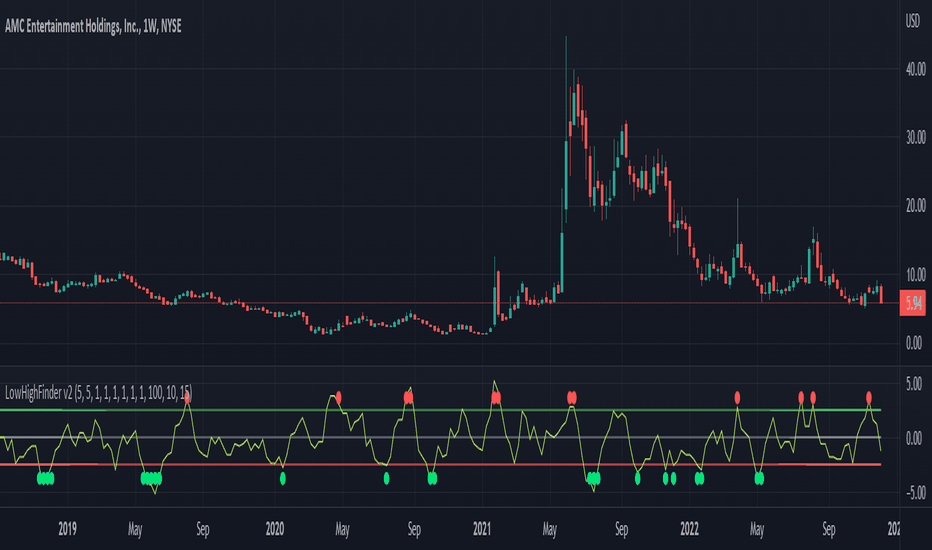Click the 10.00 price axis label
This screenshot has width=932, height=550.
click(x=915, y=275)
